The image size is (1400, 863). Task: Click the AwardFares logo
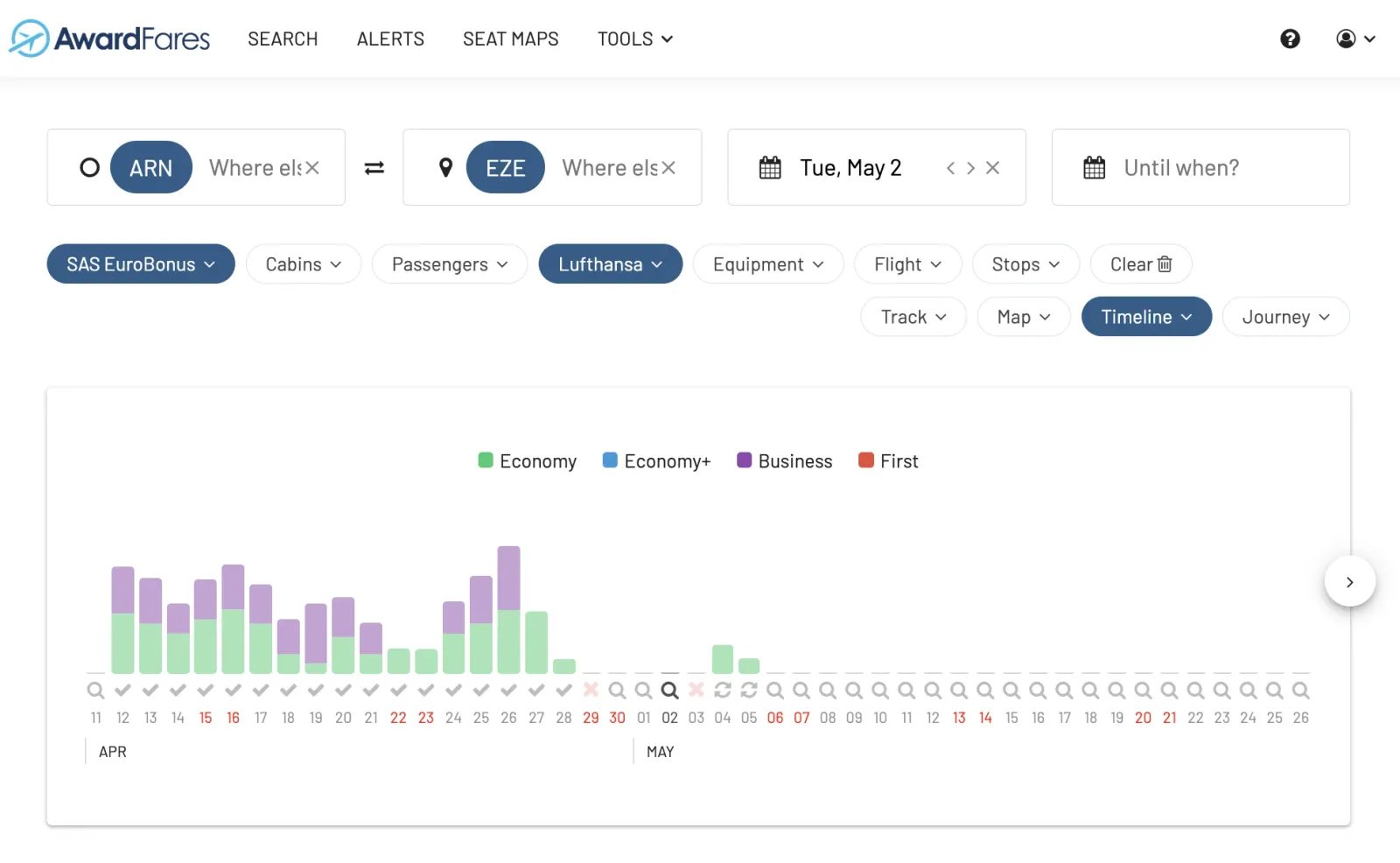click(x=109, y=39)
